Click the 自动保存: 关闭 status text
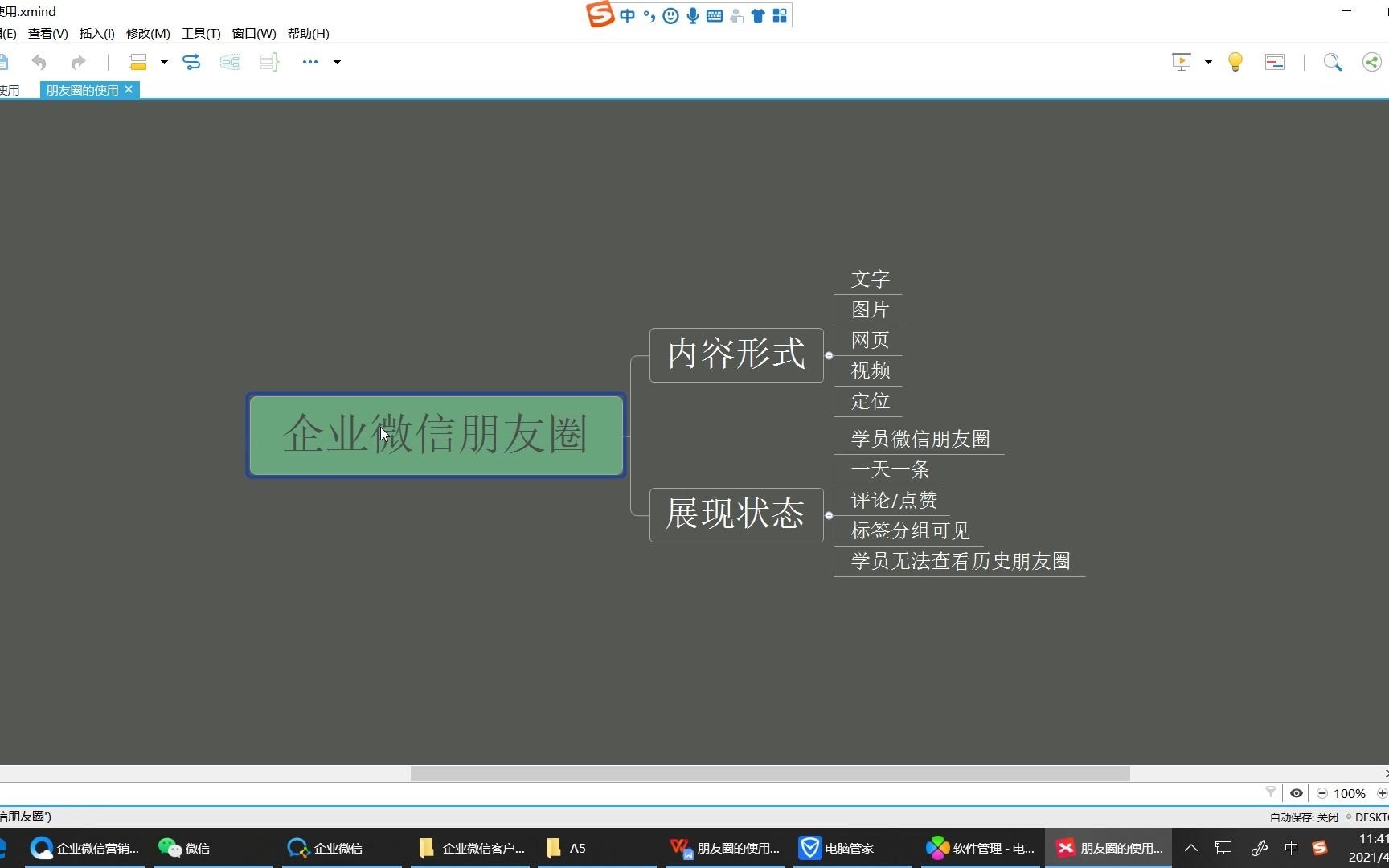 point(1304,817)
